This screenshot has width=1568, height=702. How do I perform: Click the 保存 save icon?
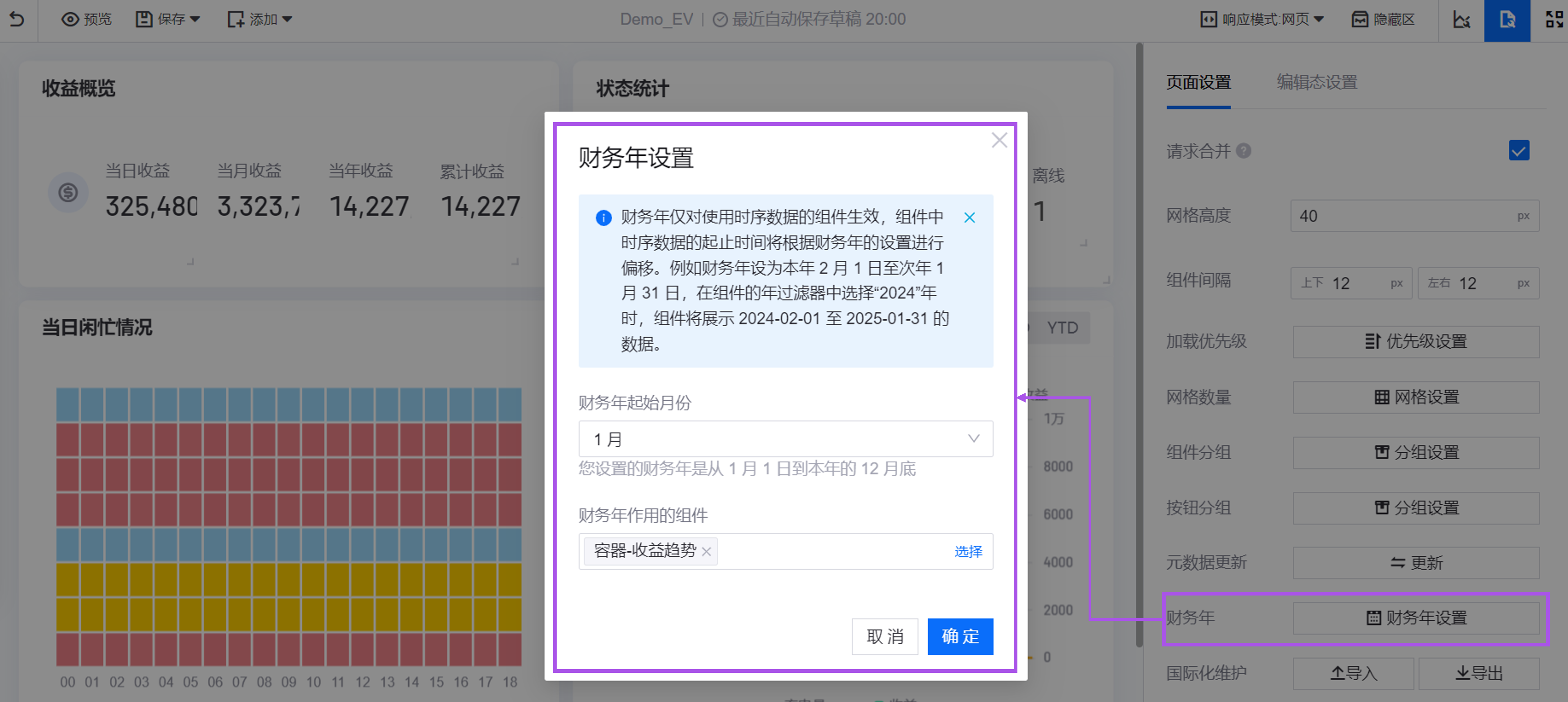144,19
